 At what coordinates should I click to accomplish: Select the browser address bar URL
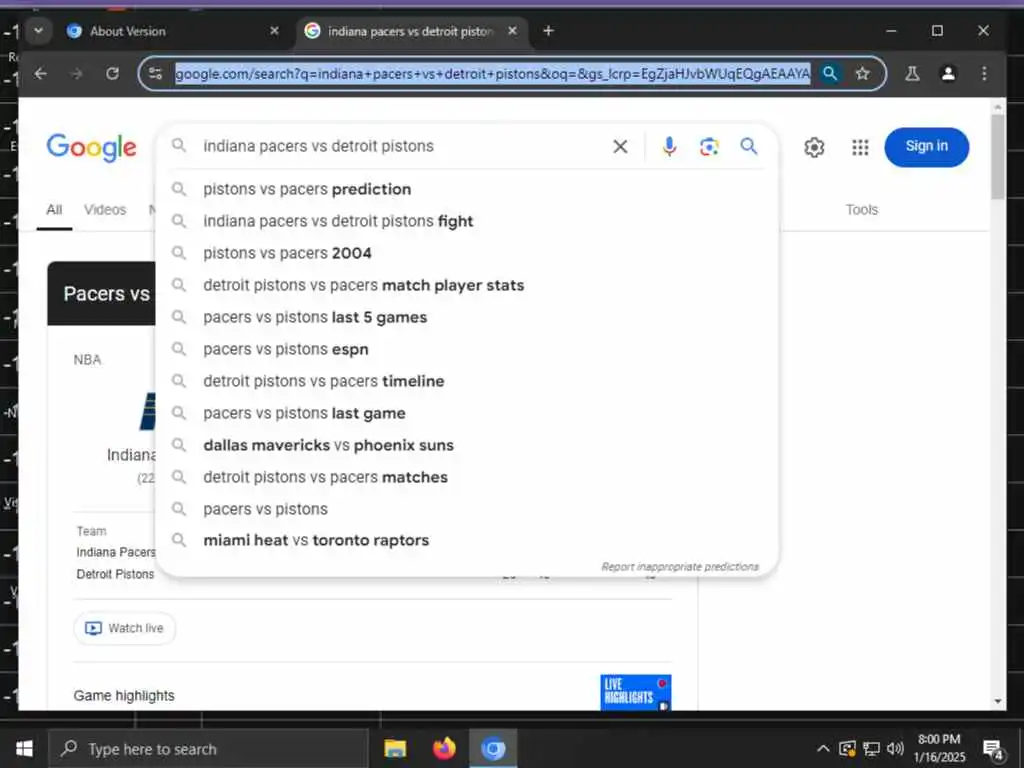493,74
